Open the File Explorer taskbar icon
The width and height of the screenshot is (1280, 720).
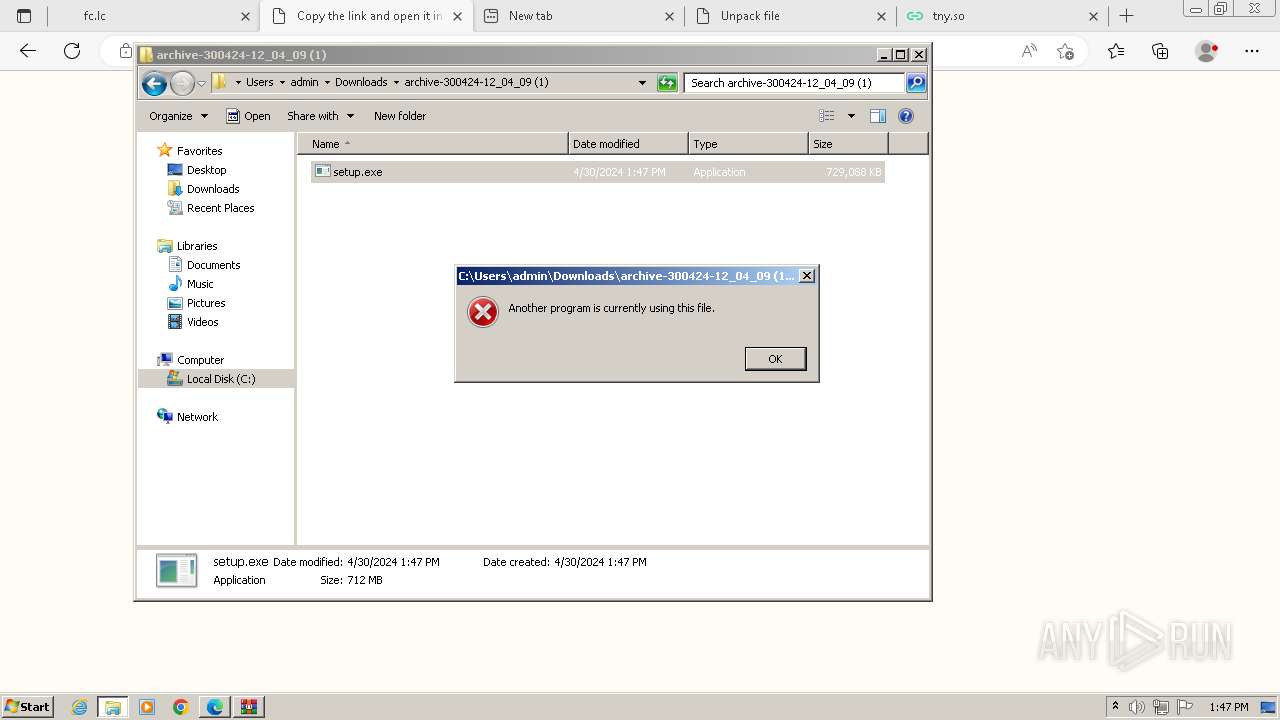click(x=113, y=707)
